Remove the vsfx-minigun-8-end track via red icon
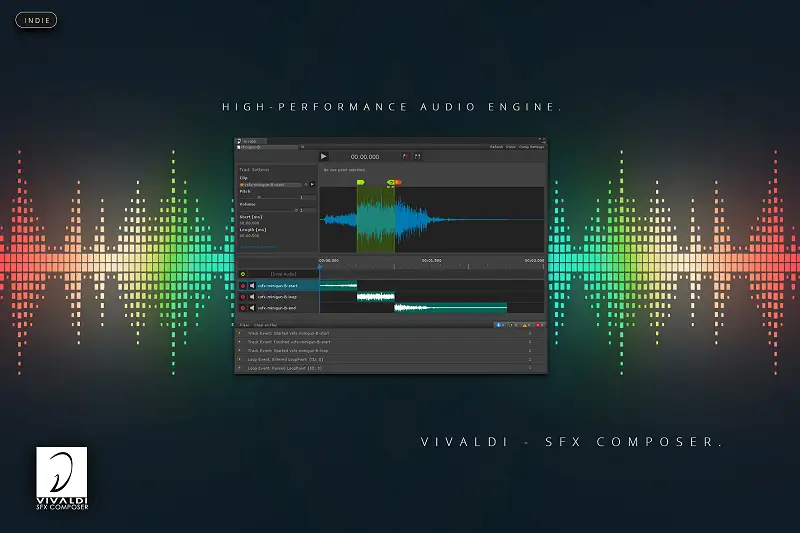The height and width of the screenshot is (533, 800). [x=243, y=308]
